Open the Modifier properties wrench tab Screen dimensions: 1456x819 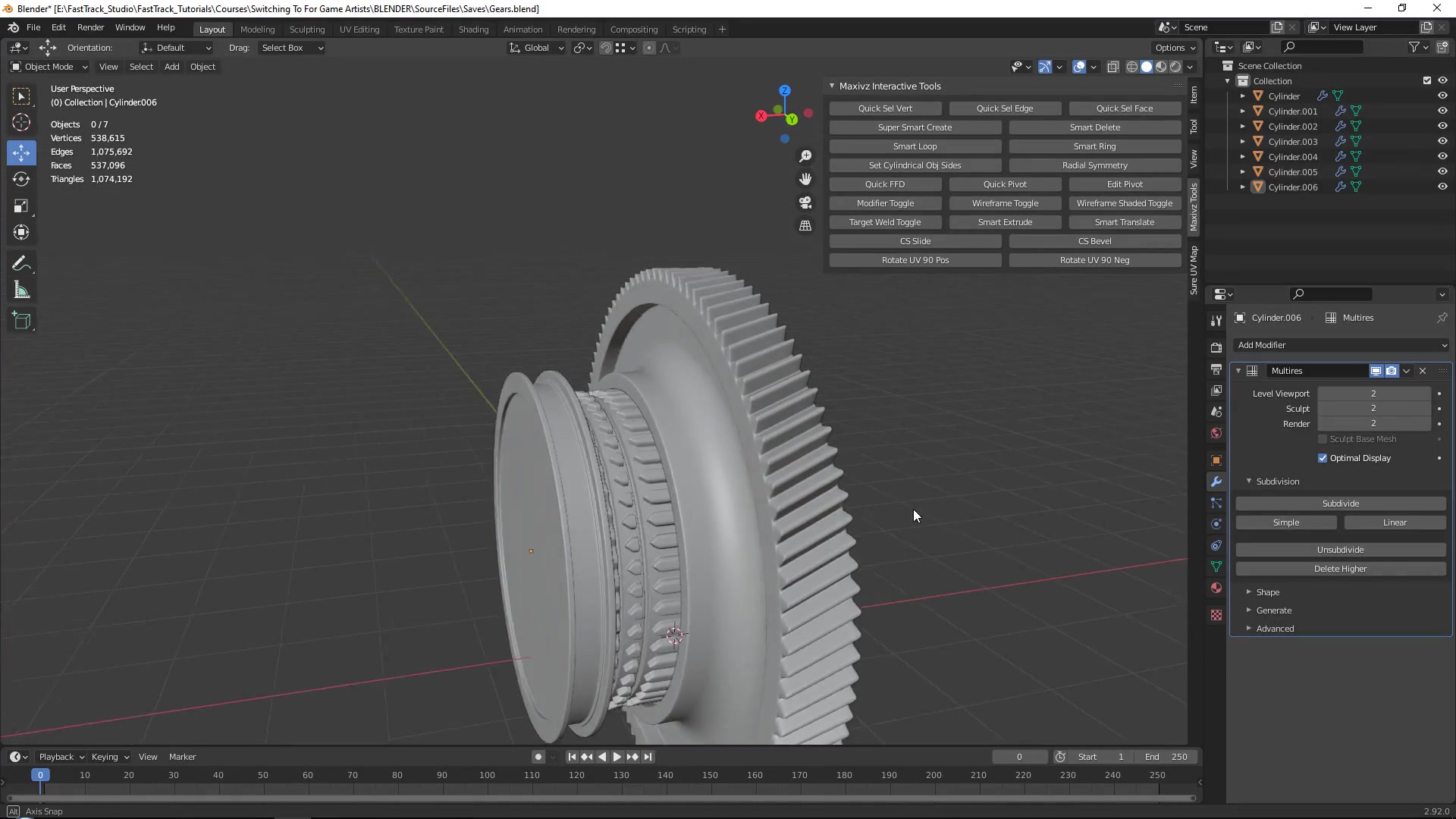point(1216,482)
